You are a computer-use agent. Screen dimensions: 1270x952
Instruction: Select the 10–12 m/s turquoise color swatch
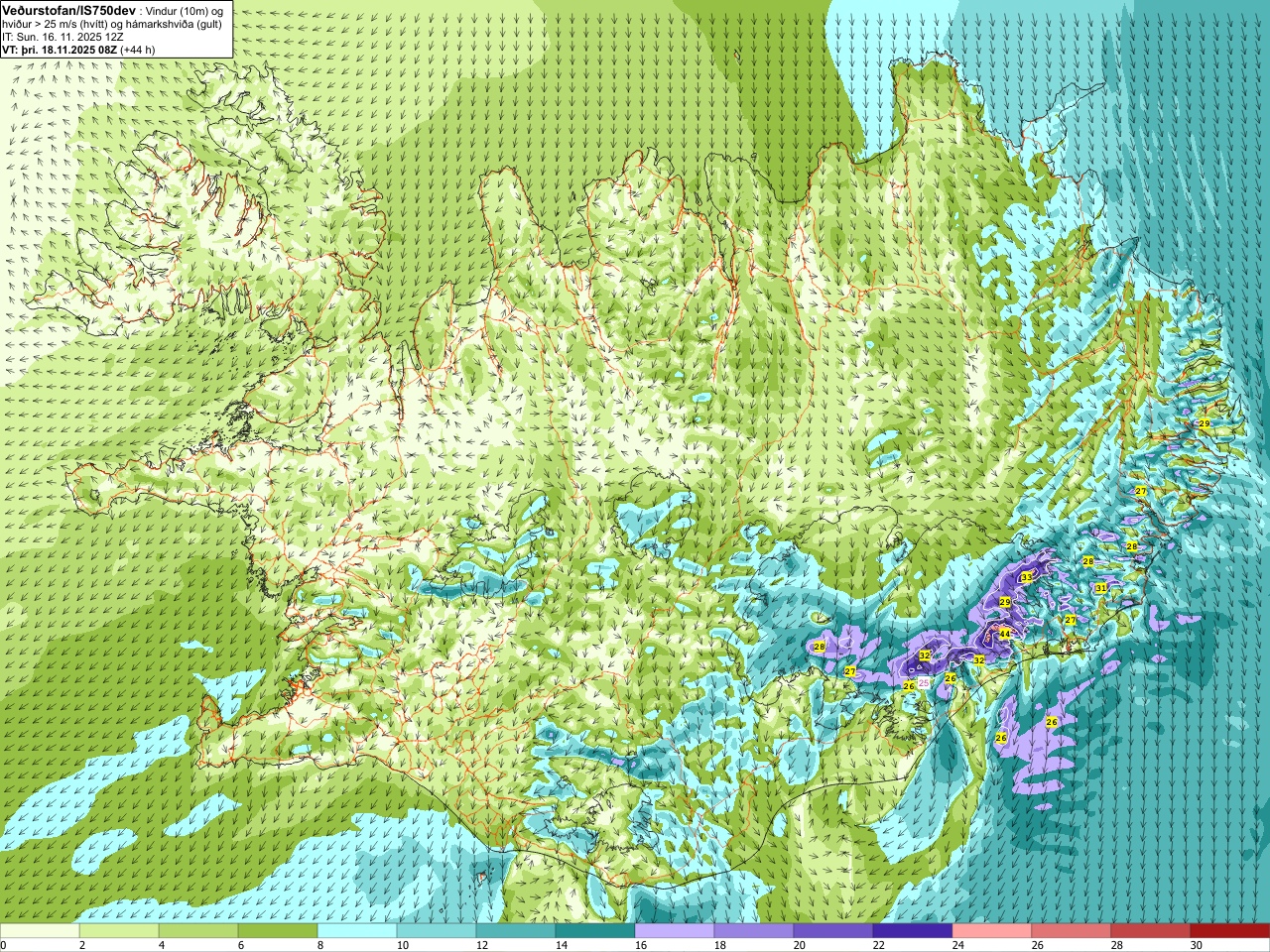(437, 931)
